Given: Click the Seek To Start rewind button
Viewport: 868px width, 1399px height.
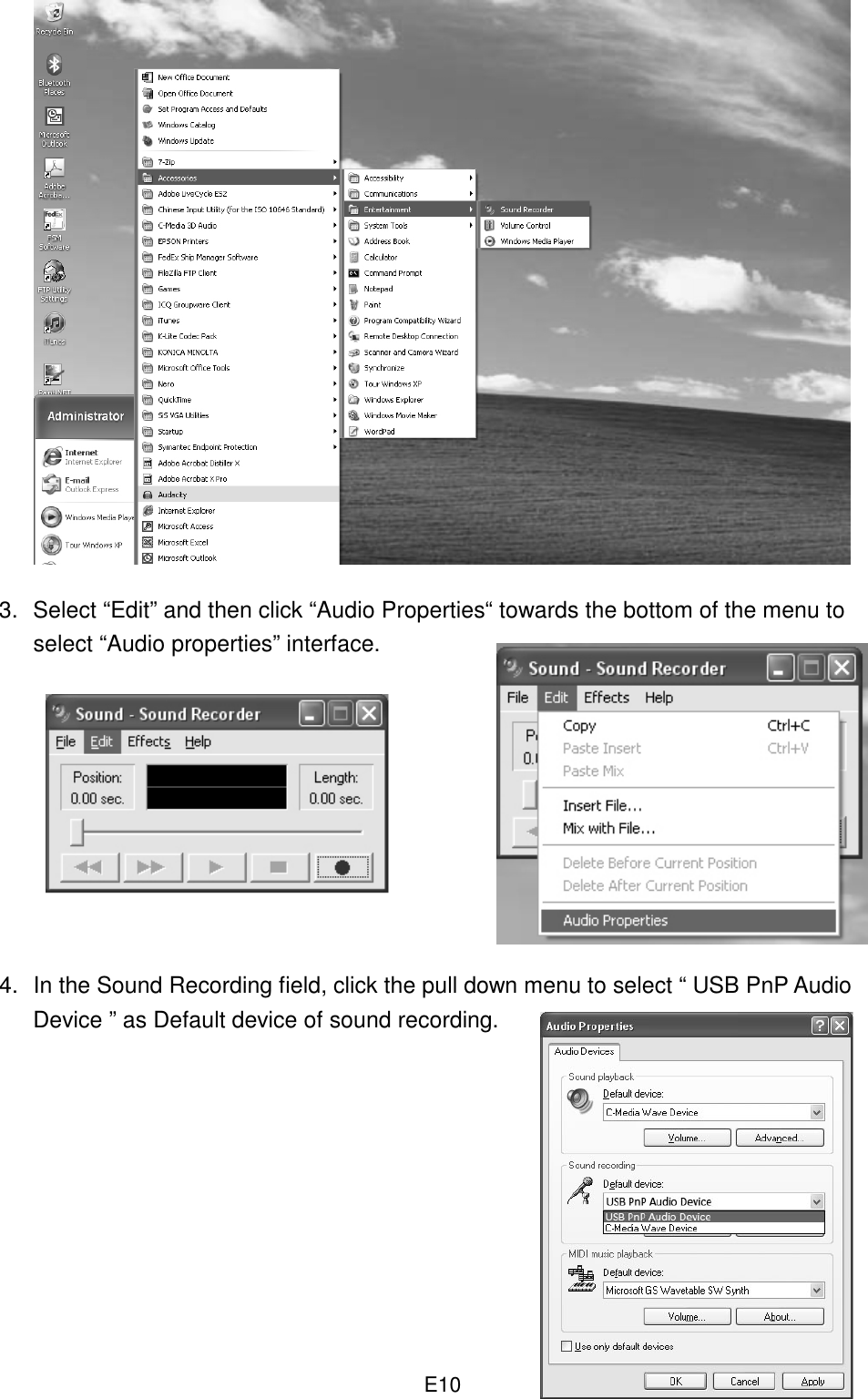Looking at the screenshot, I should click(x=89, y=867).
